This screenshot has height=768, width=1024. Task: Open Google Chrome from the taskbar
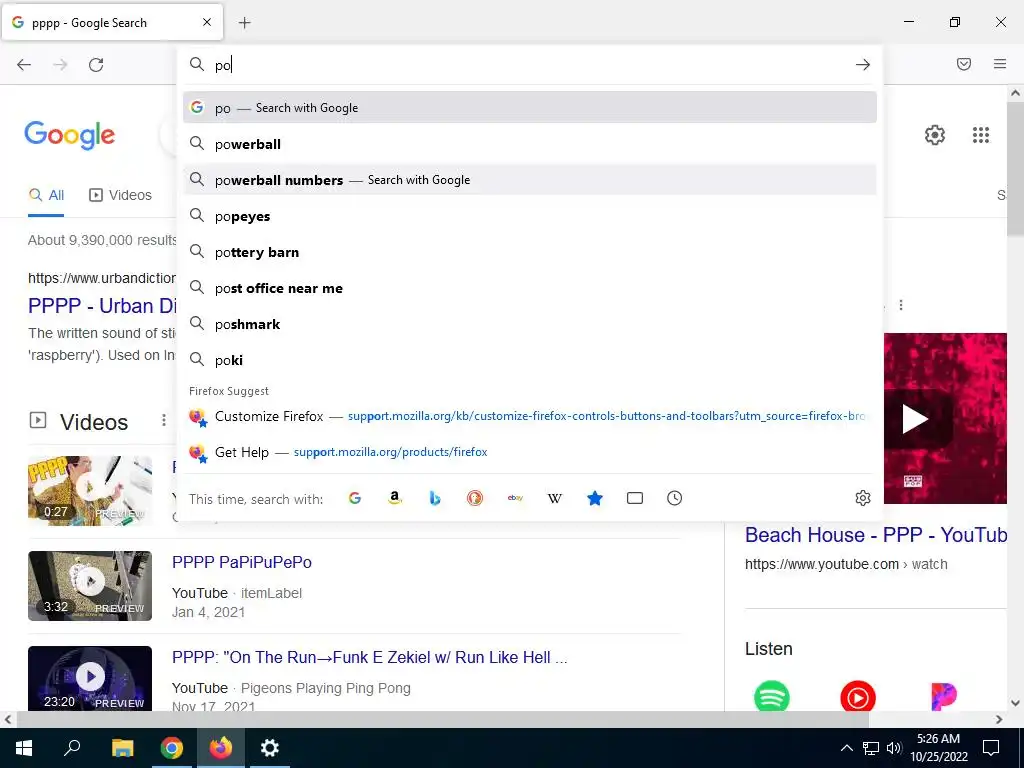point(172,748)
